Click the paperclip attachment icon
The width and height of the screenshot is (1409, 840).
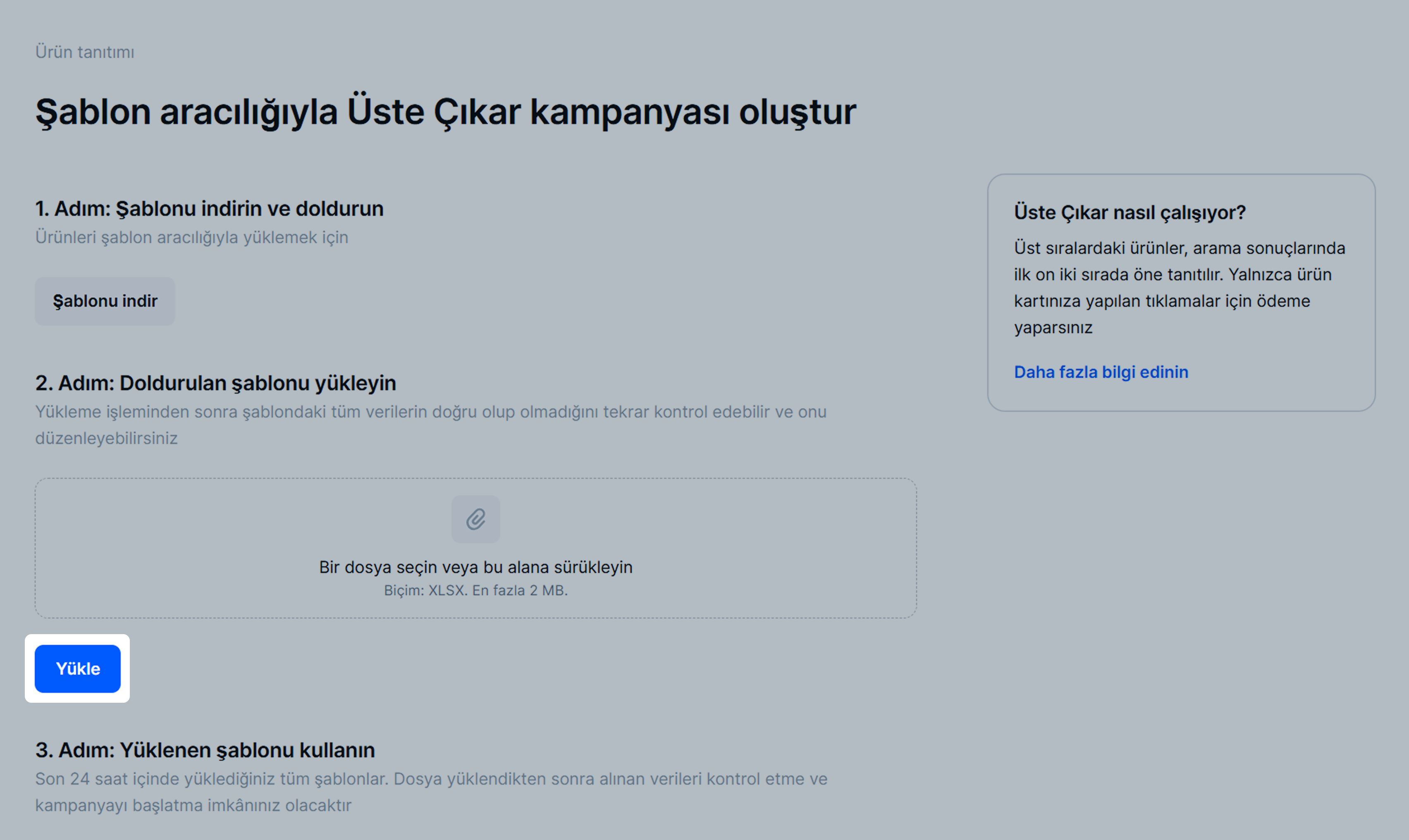pos(475,519)
